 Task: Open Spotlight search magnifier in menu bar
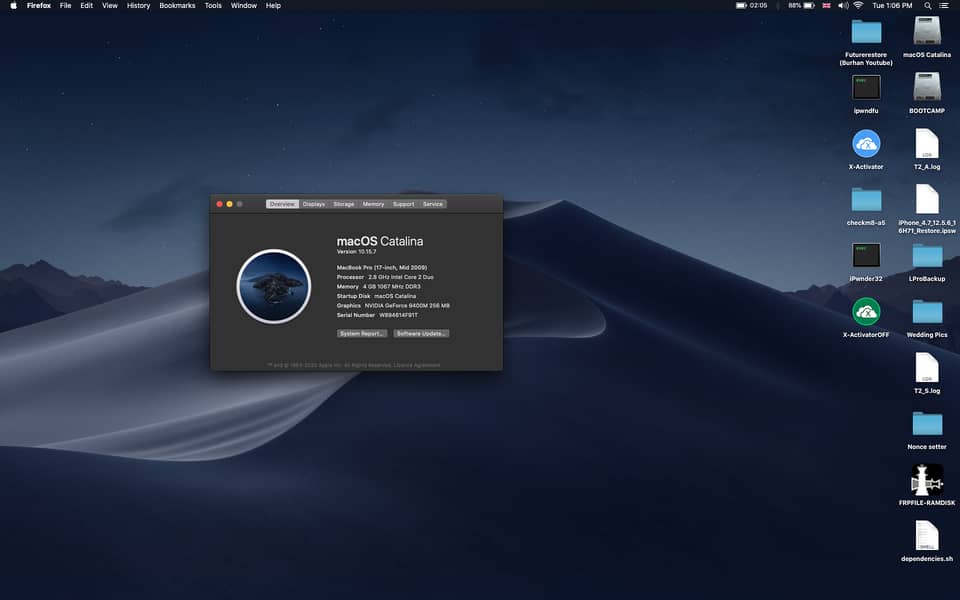929,6
